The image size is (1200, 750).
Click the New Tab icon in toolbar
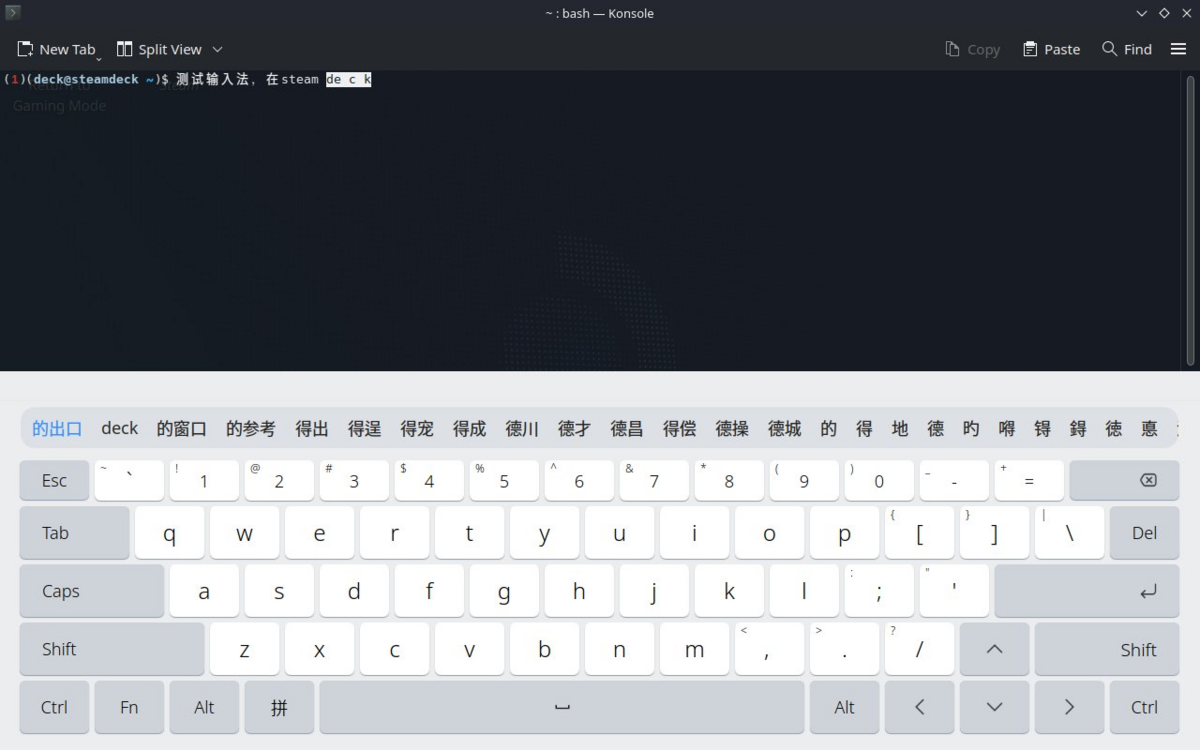pyautogui.click(x=26, y=49)
